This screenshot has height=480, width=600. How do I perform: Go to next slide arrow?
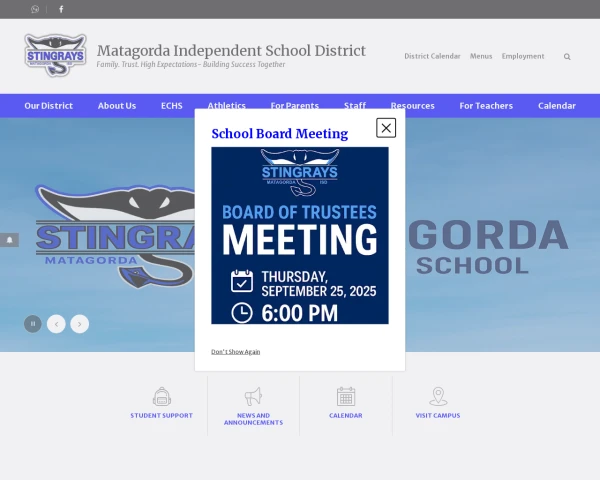[x=80, y=324]
